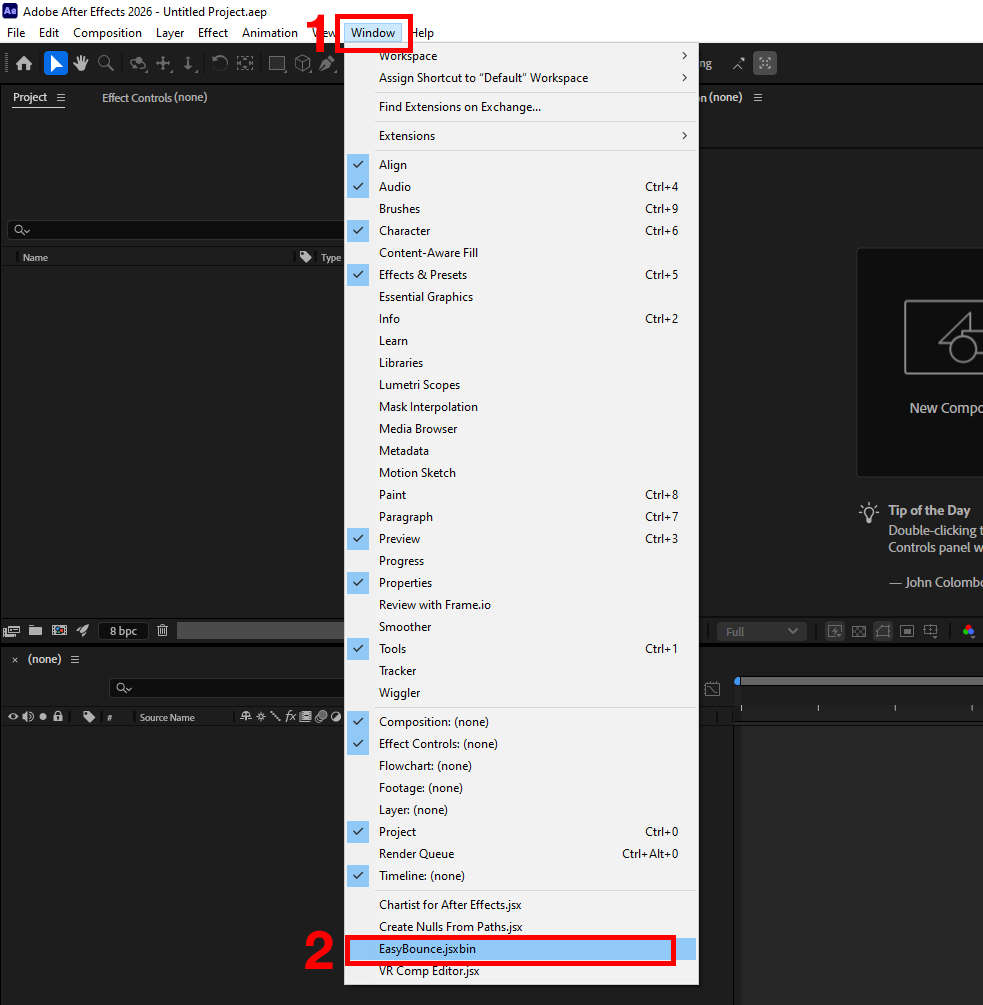
Task: Open Render Queue from Window menu
Action: click(x=521, y=854)
